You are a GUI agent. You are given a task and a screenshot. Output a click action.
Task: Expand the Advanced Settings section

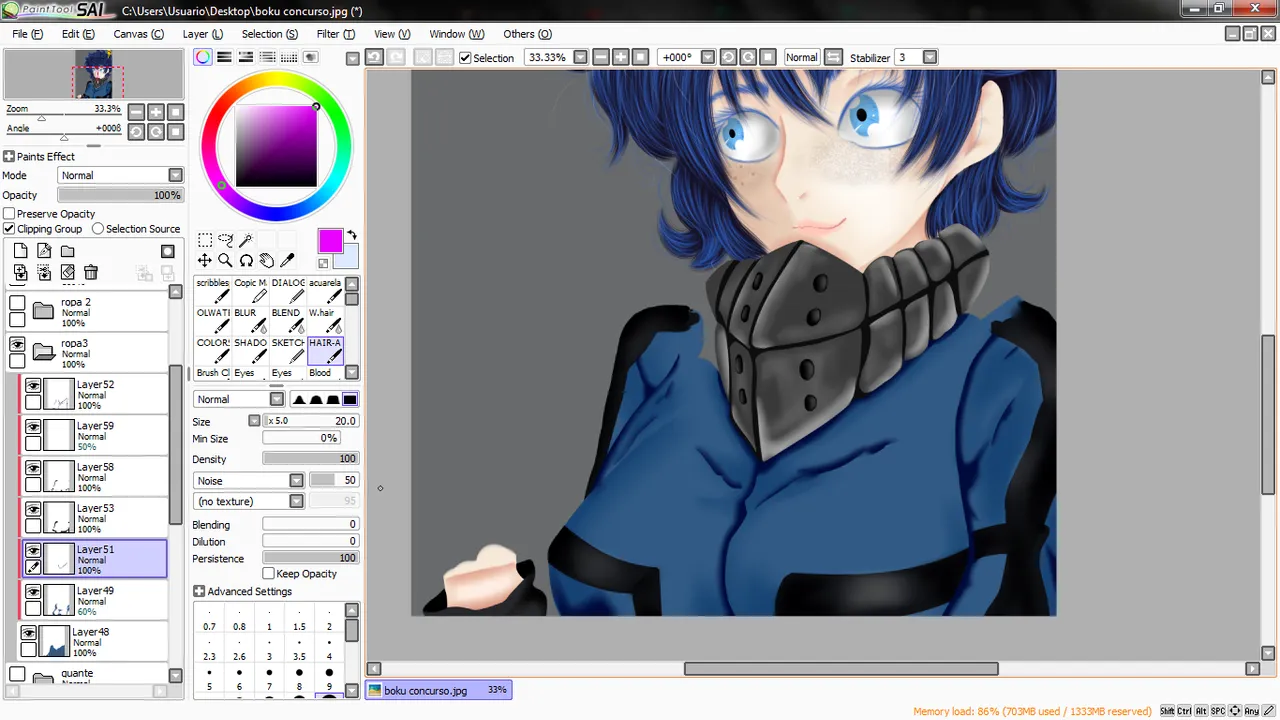199,592
